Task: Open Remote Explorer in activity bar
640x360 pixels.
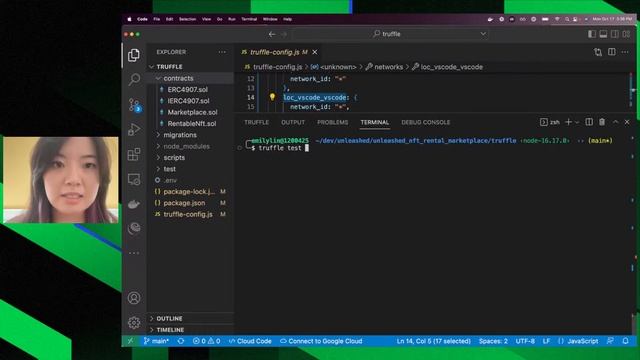Action: coord(134,179)
